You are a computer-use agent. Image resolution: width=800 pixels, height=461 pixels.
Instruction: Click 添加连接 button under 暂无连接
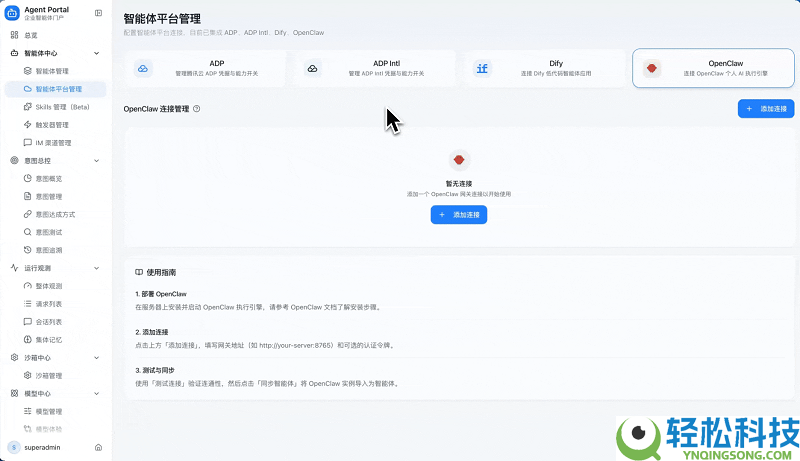click(x=459, y=215)
